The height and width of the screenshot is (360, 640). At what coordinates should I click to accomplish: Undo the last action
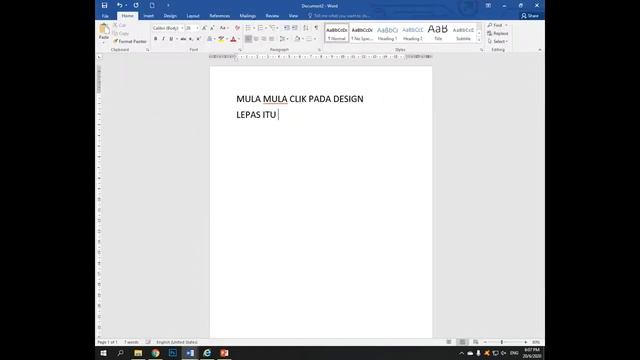(x=120, y=5)
